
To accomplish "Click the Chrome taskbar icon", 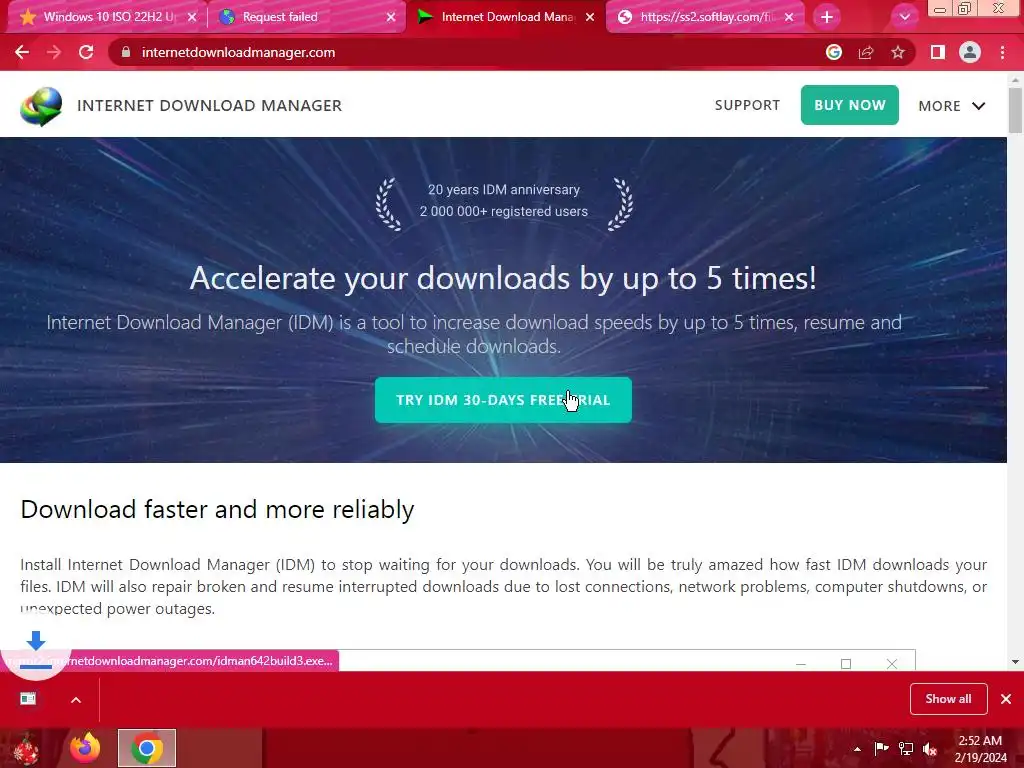I will point(147,748).
